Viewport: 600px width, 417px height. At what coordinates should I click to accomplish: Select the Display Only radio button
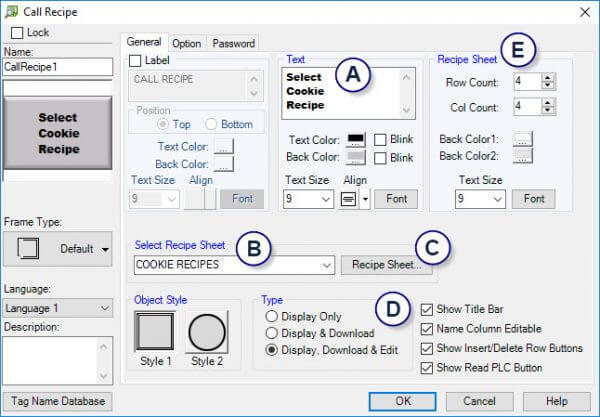pyautogui.click(x=270, y=316)
